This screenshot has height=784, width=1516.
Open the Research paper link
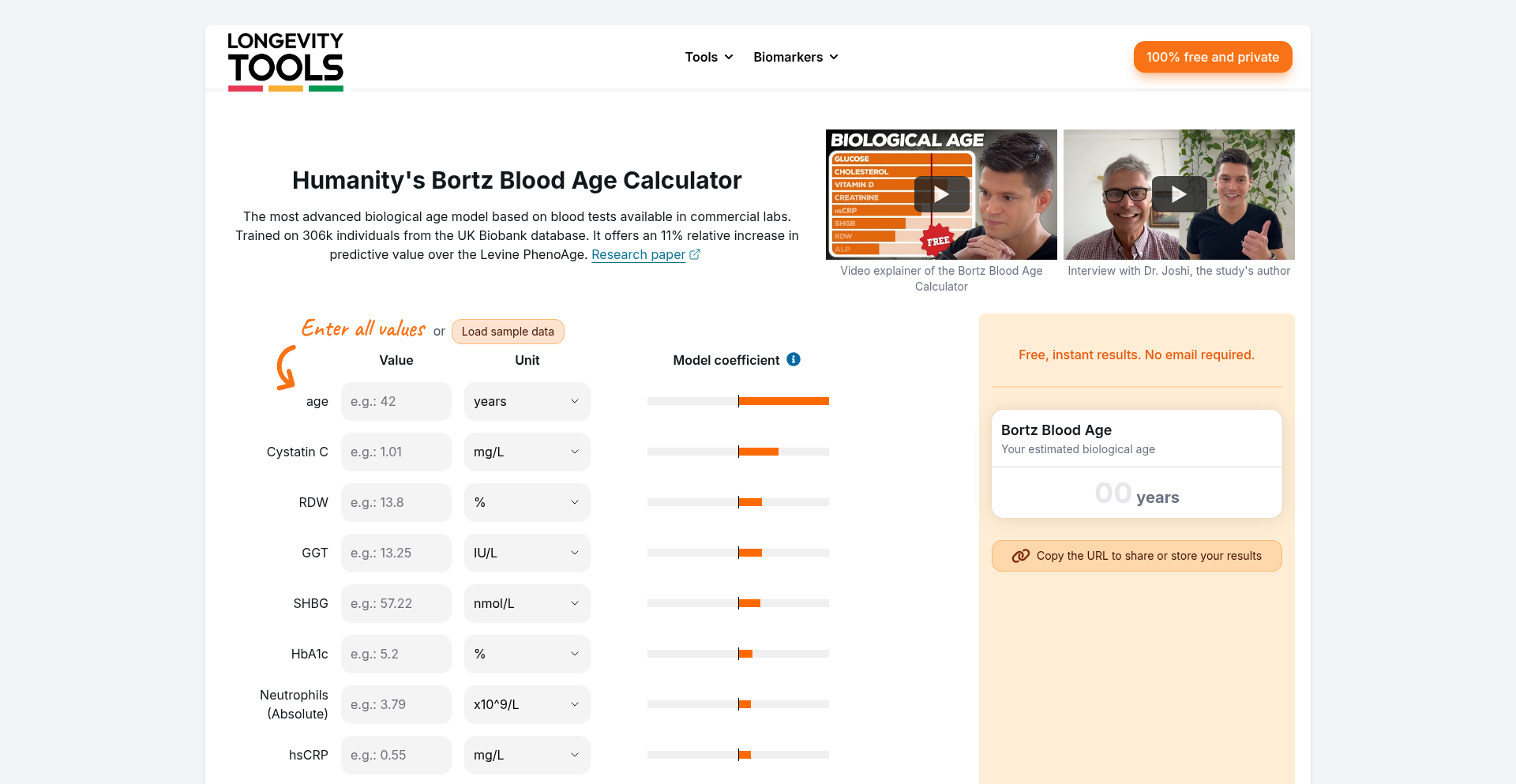coord(638,254)
